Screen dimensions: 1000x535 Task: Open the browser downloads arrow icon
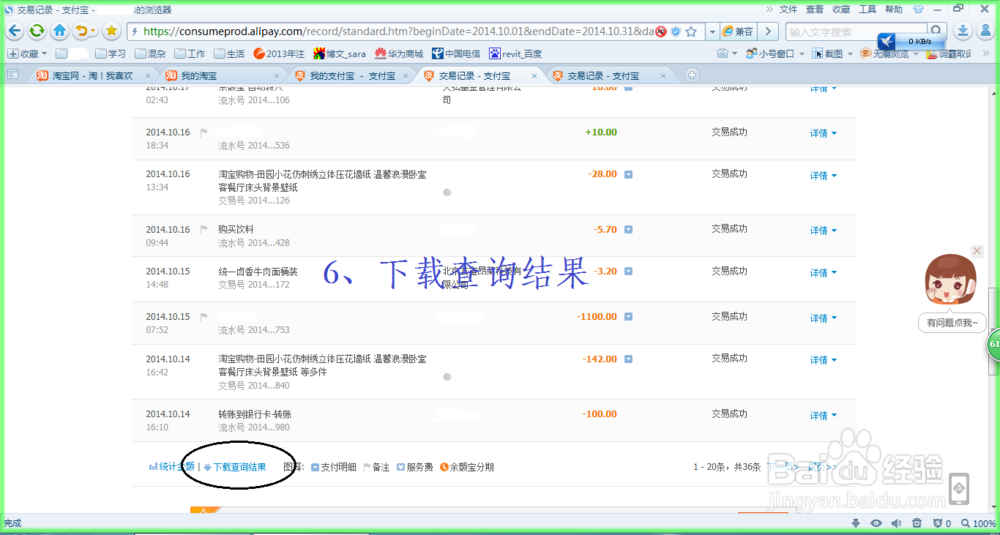click(963, 31)
